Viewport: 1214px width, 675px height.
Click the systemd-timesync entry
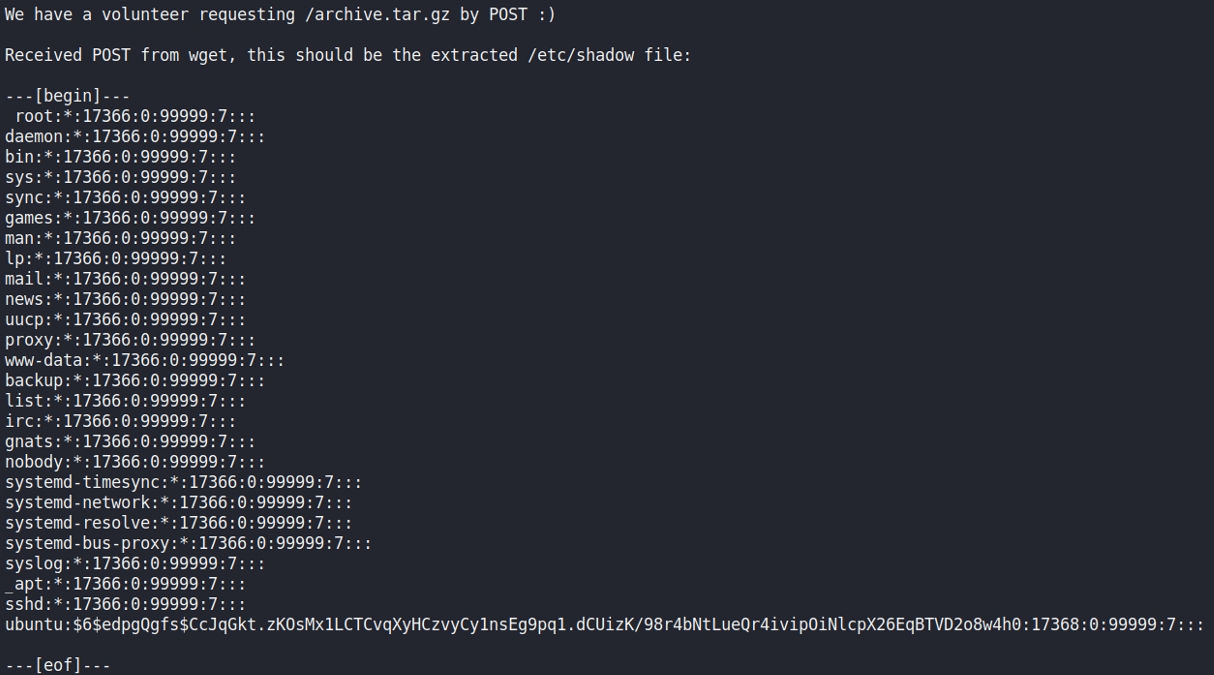pos(183,482)
